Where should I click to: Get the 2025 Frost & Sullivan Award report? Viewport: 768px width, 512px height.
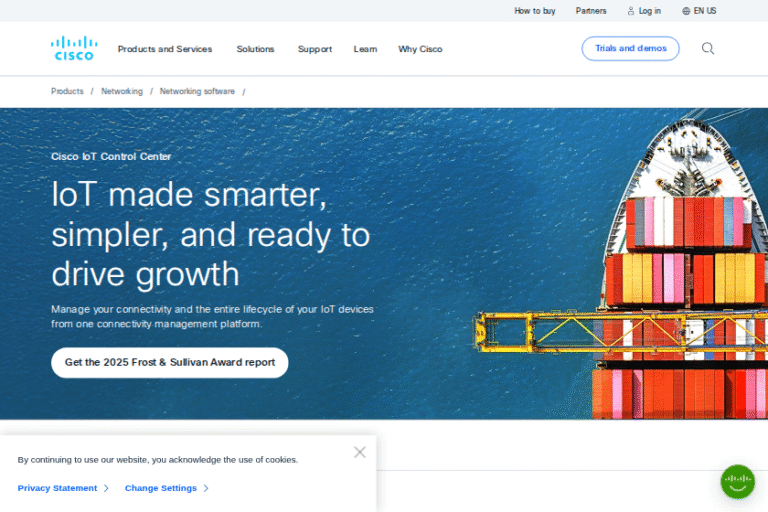click(x=169, y=363)
